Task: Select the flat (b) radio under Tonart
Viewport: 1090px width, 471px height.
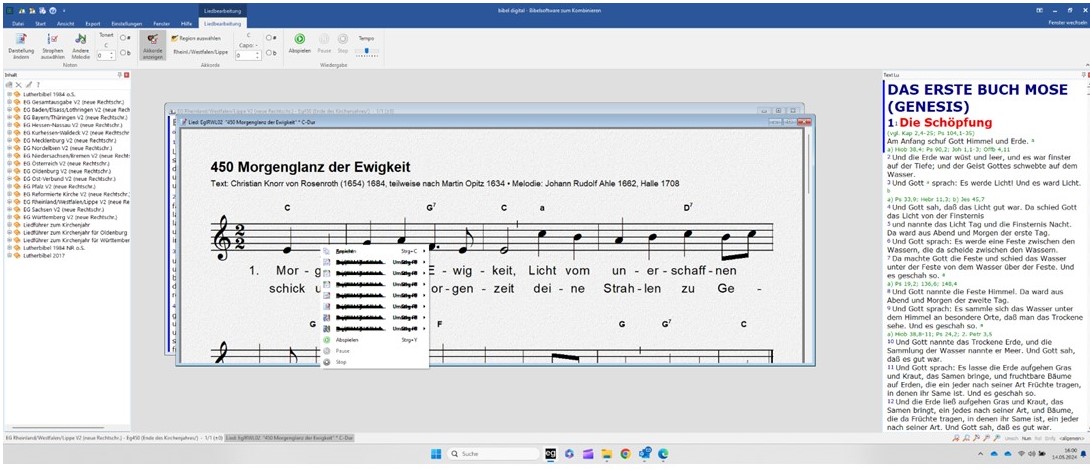Action: click(123, 54)
